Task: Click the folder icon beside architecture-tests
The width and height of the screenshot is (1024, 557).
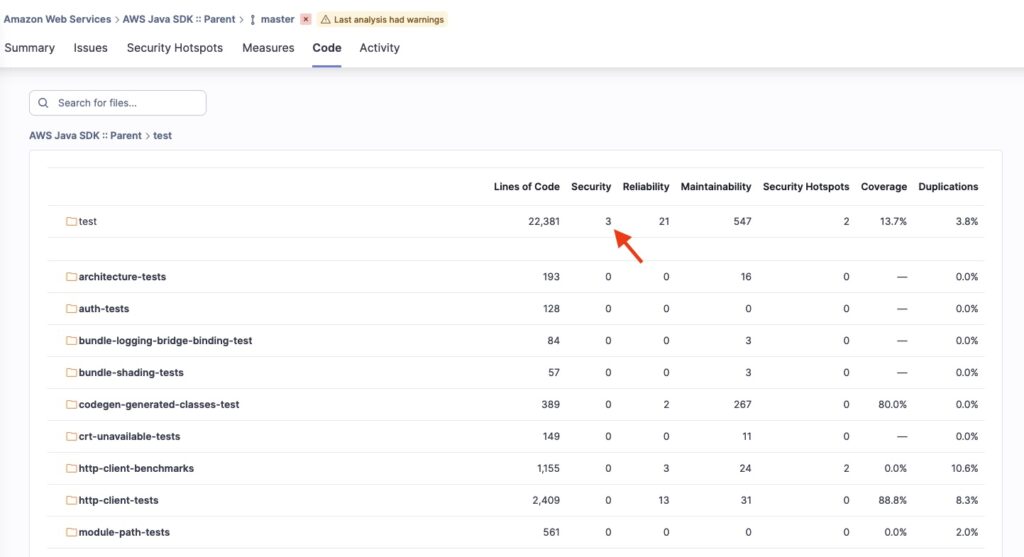Action: (x=71, y=277)
